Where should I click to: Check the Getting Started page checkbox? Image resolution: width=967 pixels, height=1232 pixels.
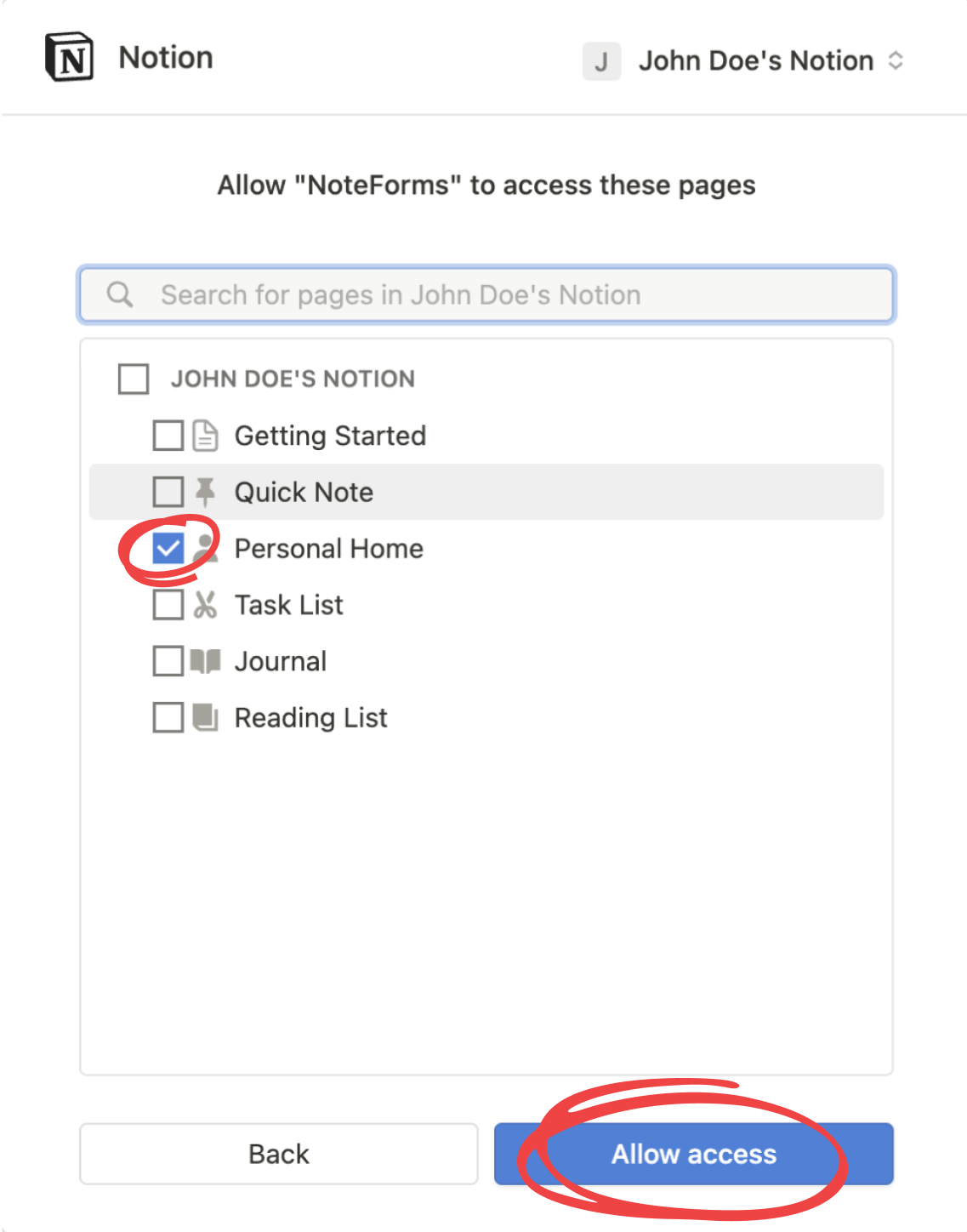tap(167, 435)
